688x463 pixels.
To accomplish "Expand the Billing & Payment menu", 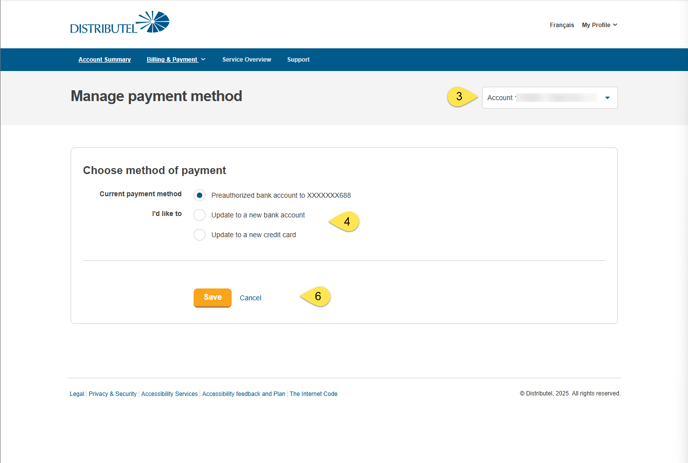I will click(176, 60).
